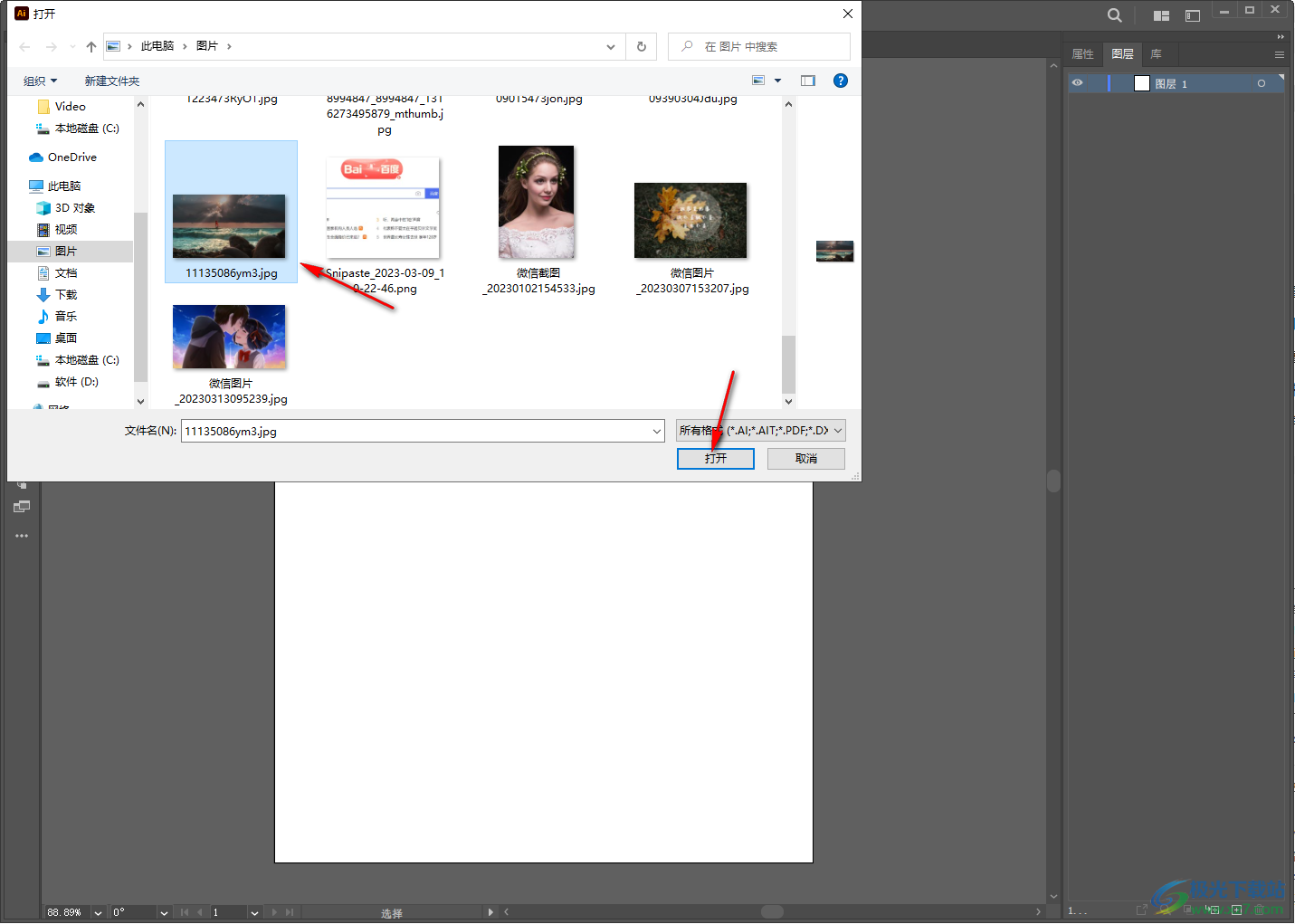Select Video folder in the sidebar
1295x924 pixels.
[x=70, y=107]
